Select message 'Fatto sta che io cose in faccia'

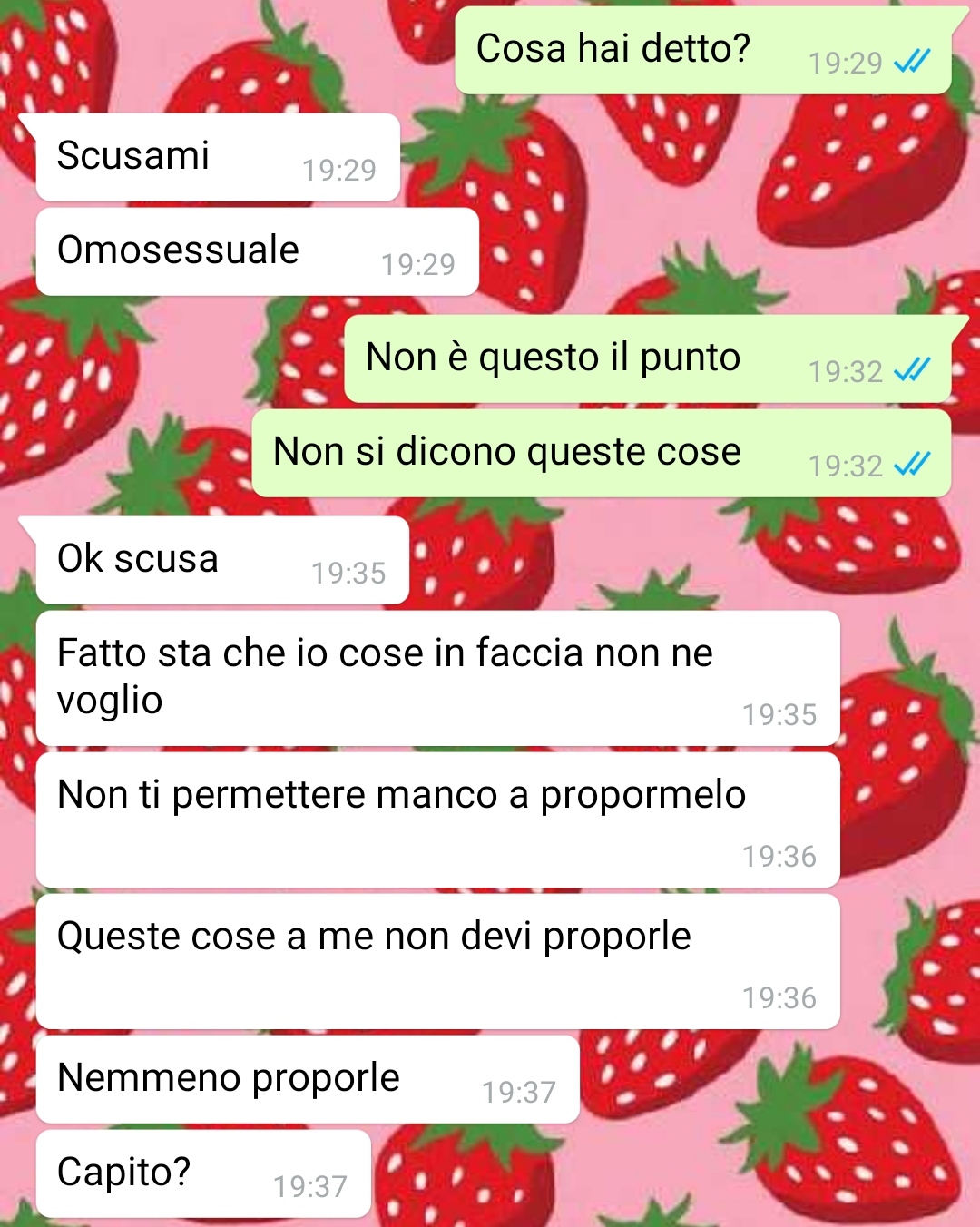(437, 679)
